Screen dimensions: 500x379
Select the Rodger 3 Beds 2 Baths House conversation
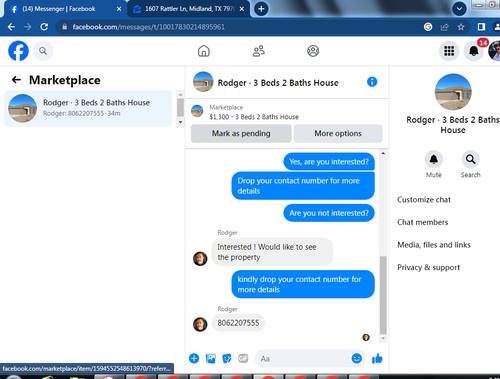click(x=88, y=108)
